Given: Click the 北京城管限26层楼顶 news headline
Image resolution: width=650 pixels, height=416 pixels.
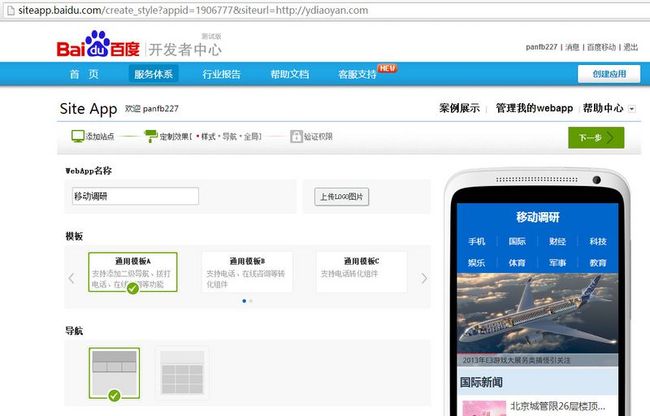Looking at the screenshot, I should (557, 406).
